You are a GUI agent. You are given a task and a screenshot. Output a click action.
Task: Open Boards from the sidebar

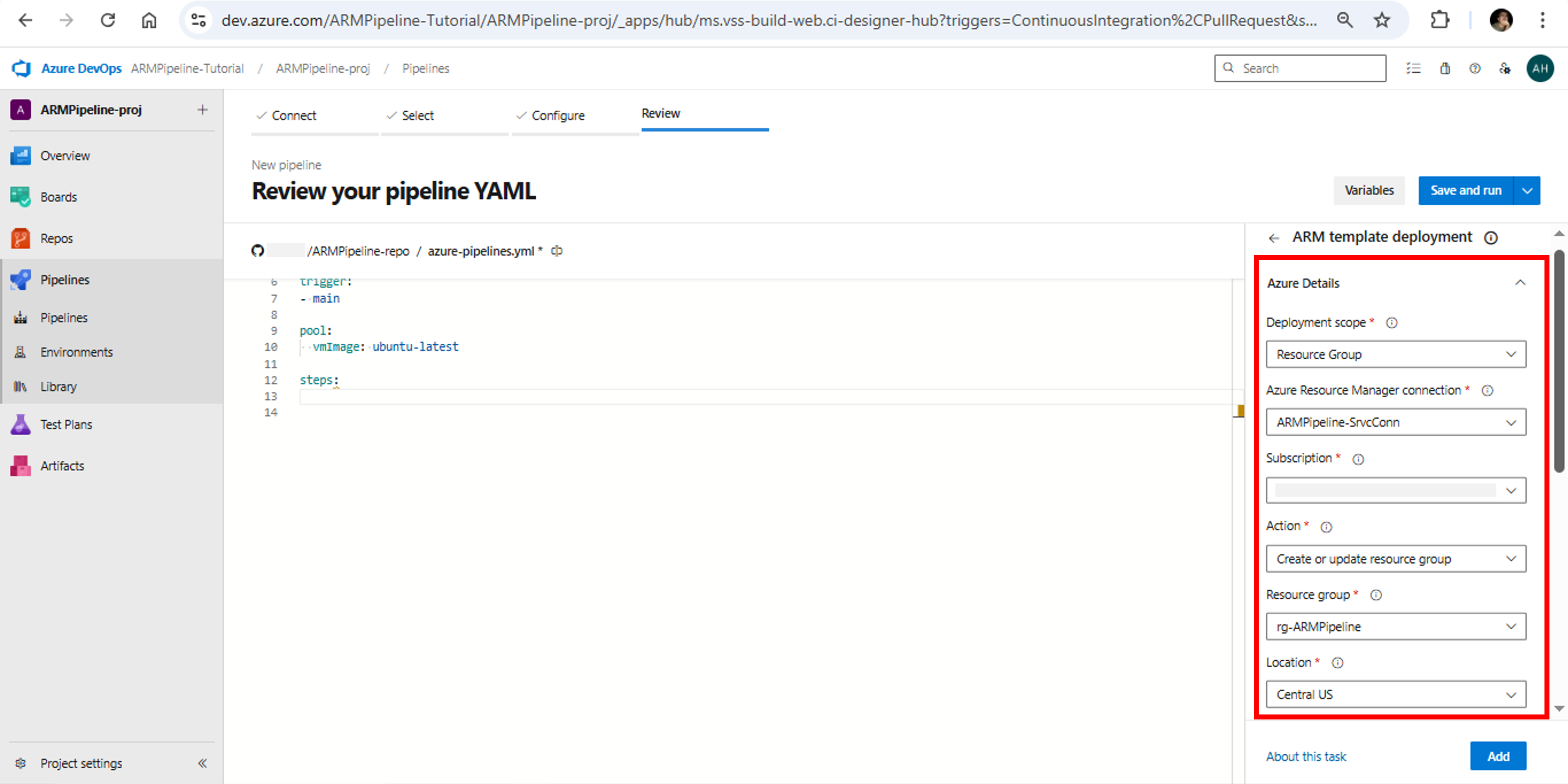59,196
